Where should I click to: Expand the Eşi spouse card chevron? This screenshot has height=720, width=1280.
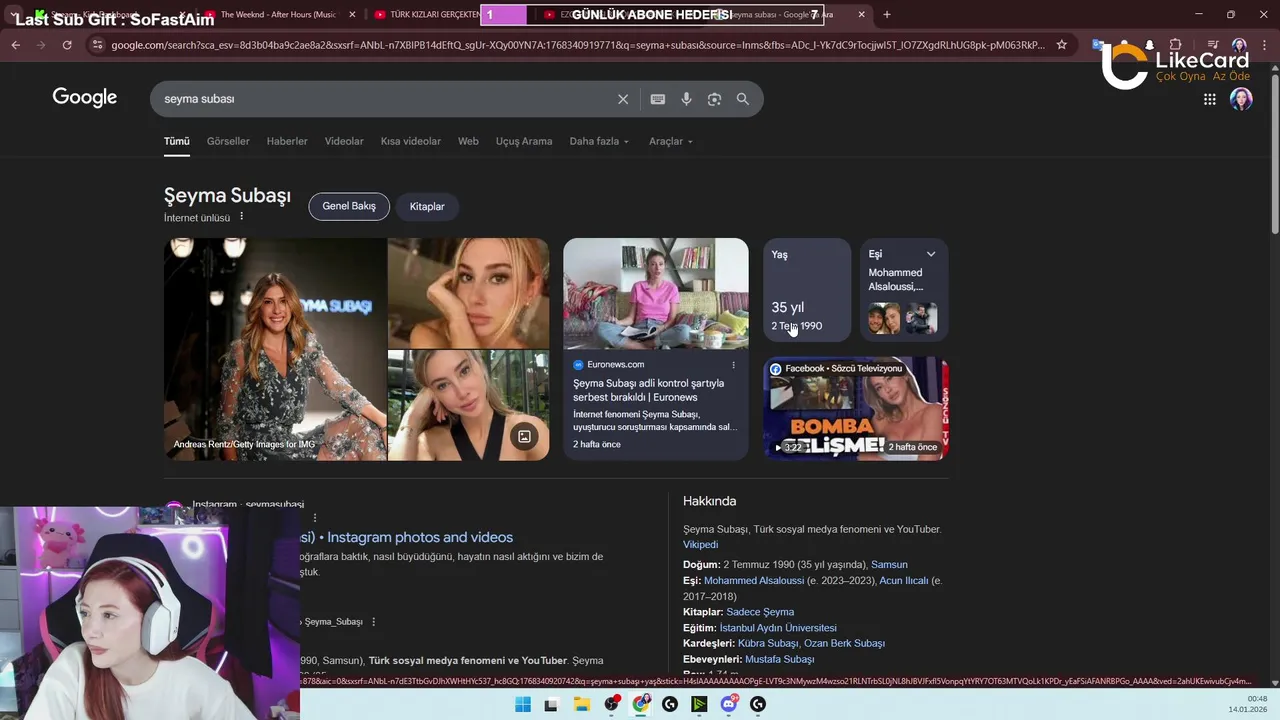pos(931,254)
